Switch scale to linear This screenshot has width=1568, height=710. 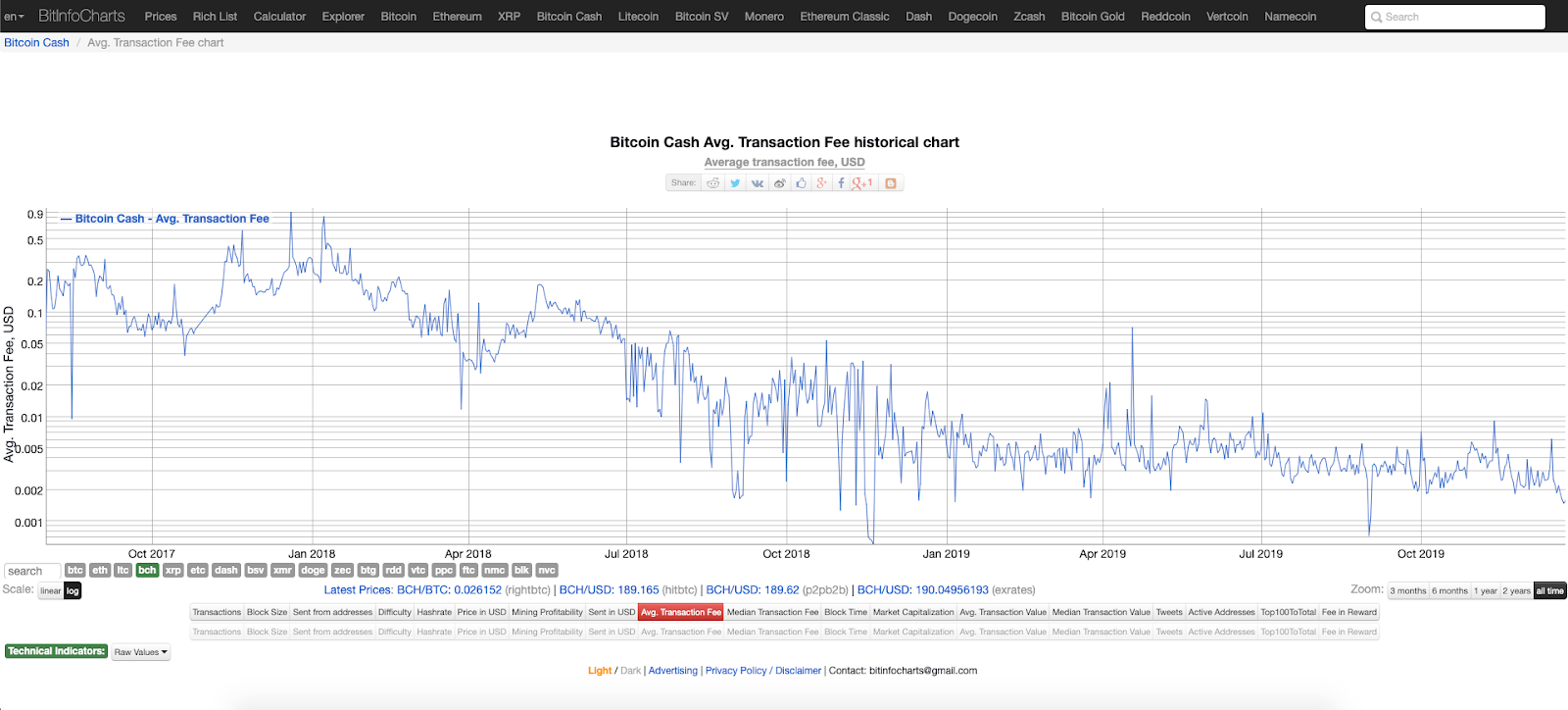tap(51, 591)
